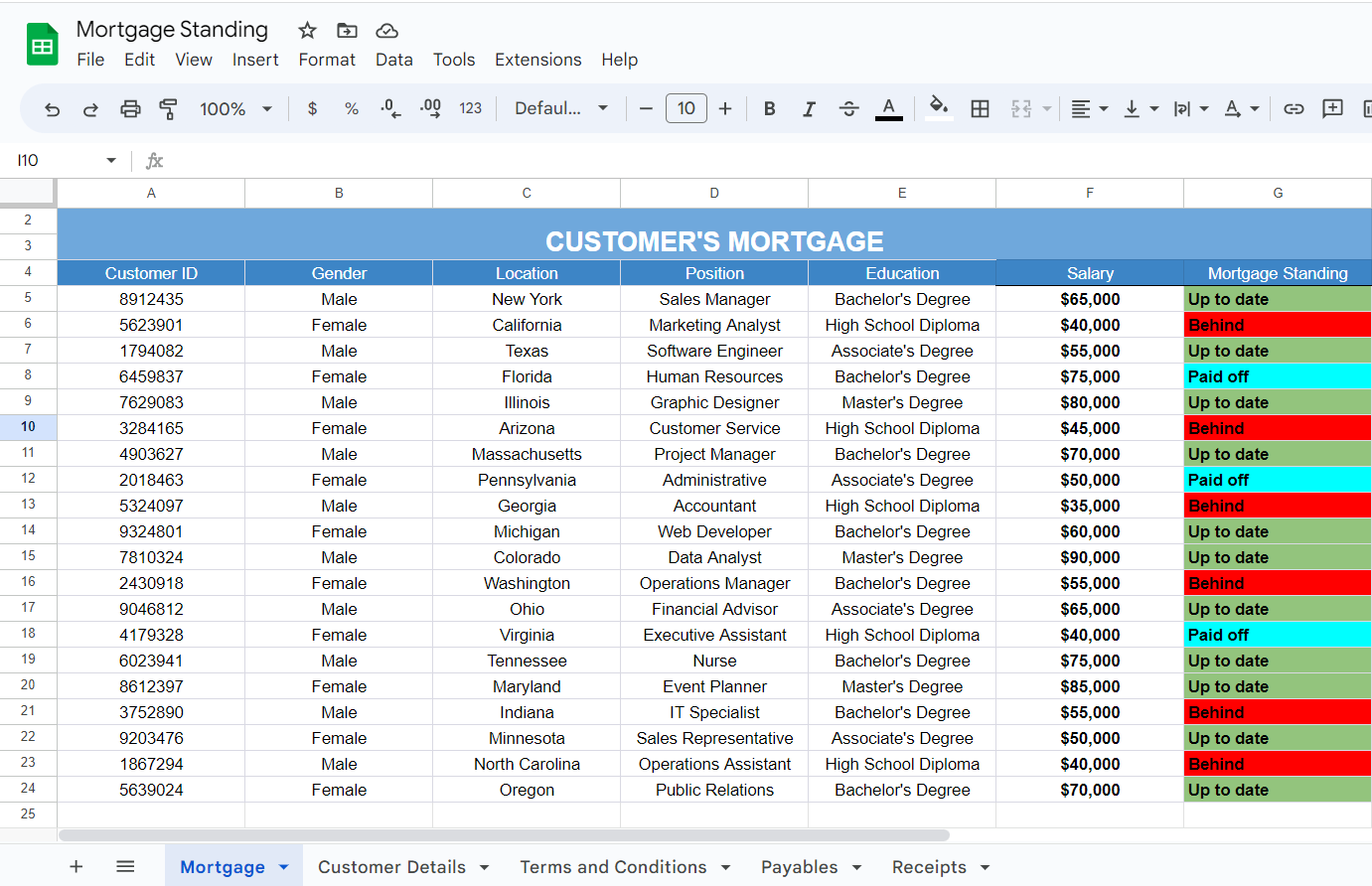Expand the merge cells options arrow
Screen dimensions: 1372x886
(x=1047, y=108)
